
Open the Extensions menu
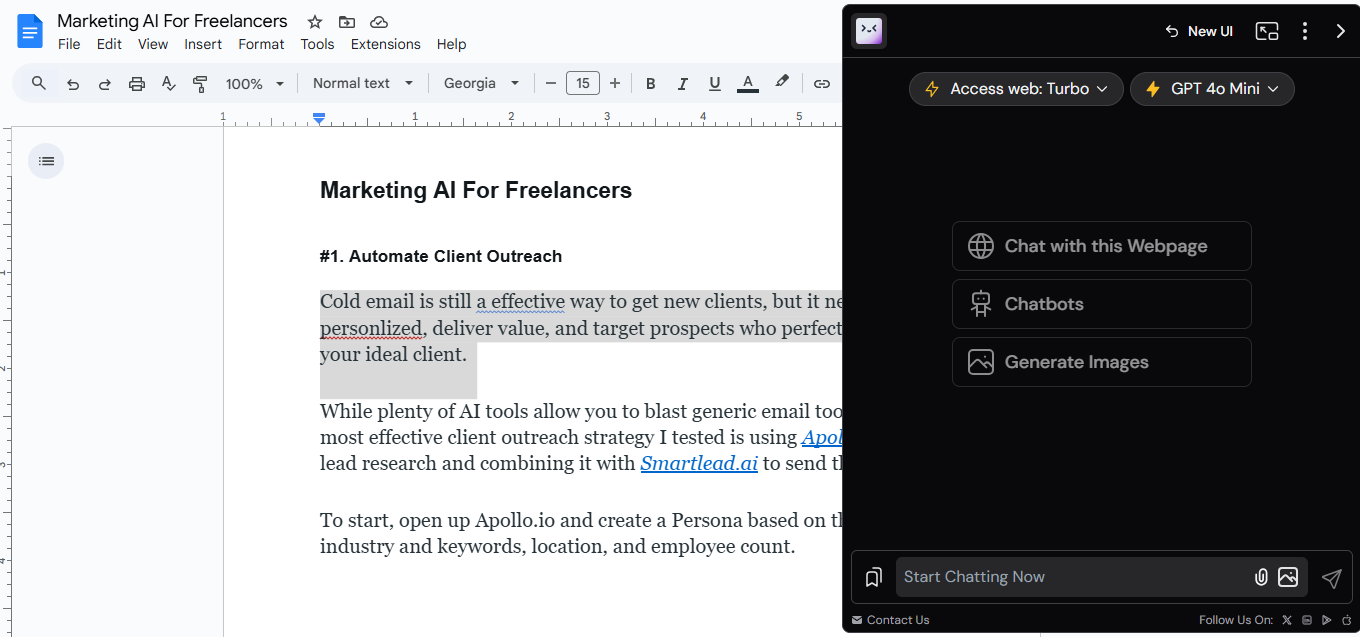[385, 44]
